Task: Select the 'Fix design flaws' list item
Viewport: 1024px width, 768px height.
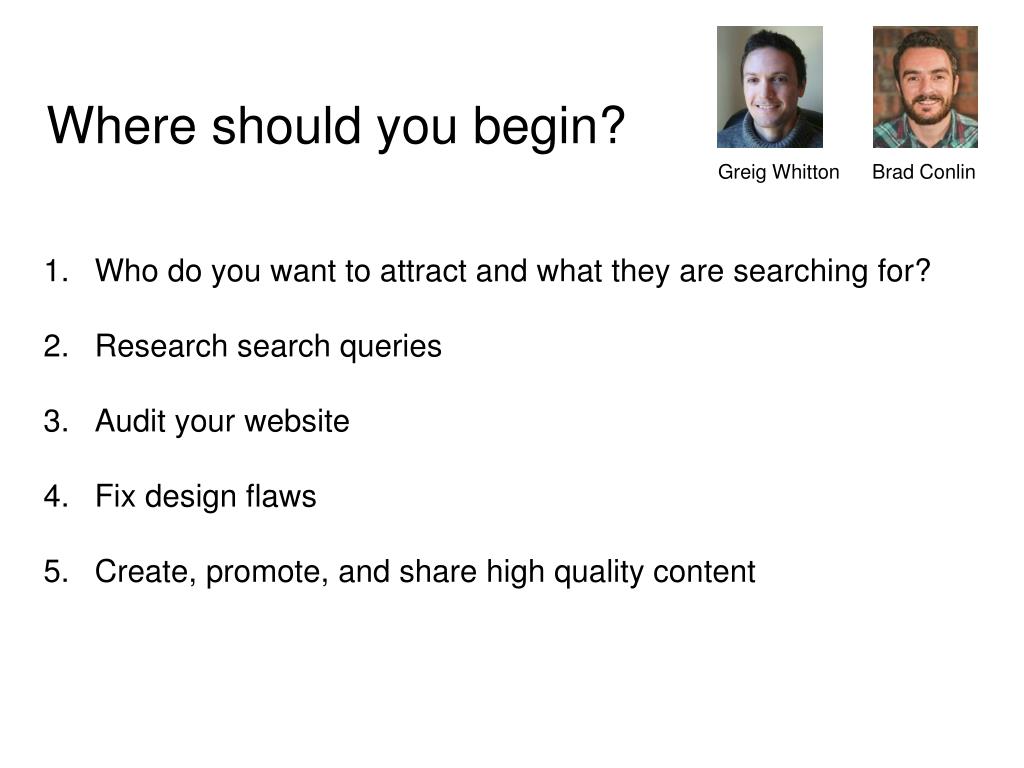Action: [x=206, y=496]
